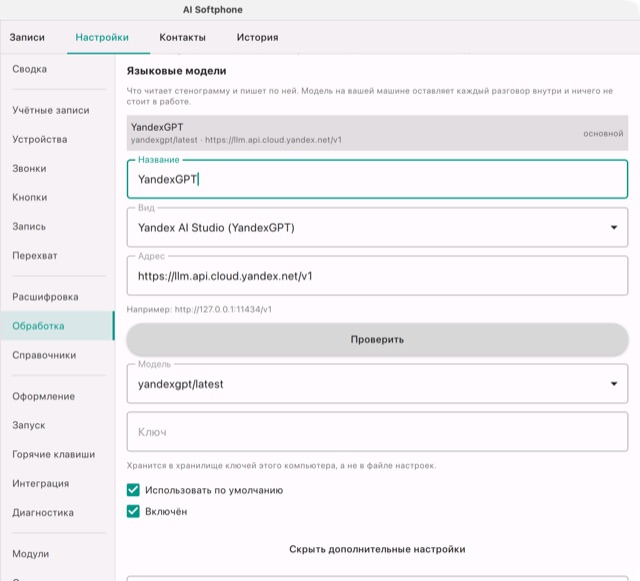
Task: Switch to the Настройки tab
Action: coord(102,37)
